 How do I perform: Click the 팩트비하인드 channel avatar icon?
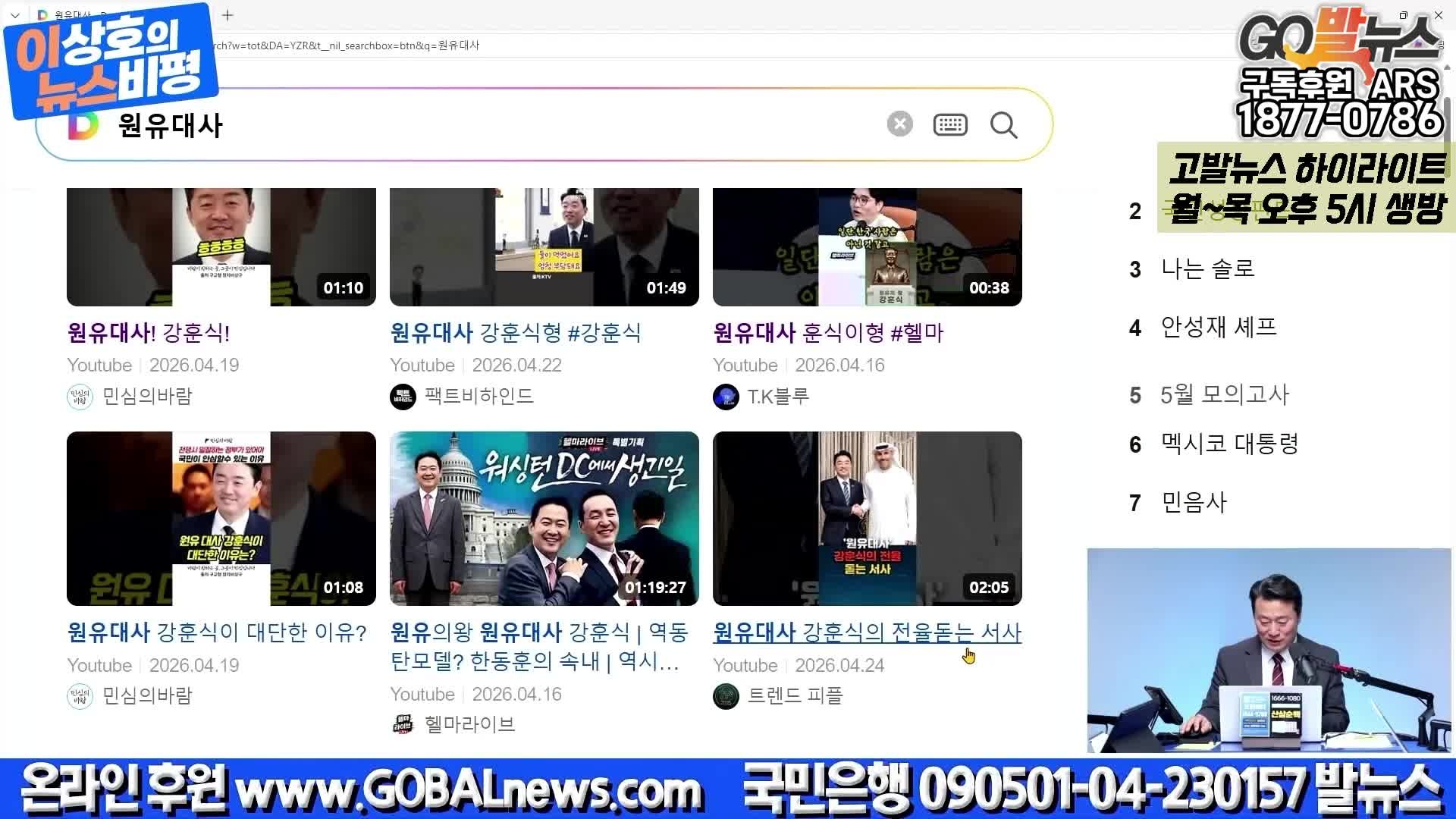[403, 397]
